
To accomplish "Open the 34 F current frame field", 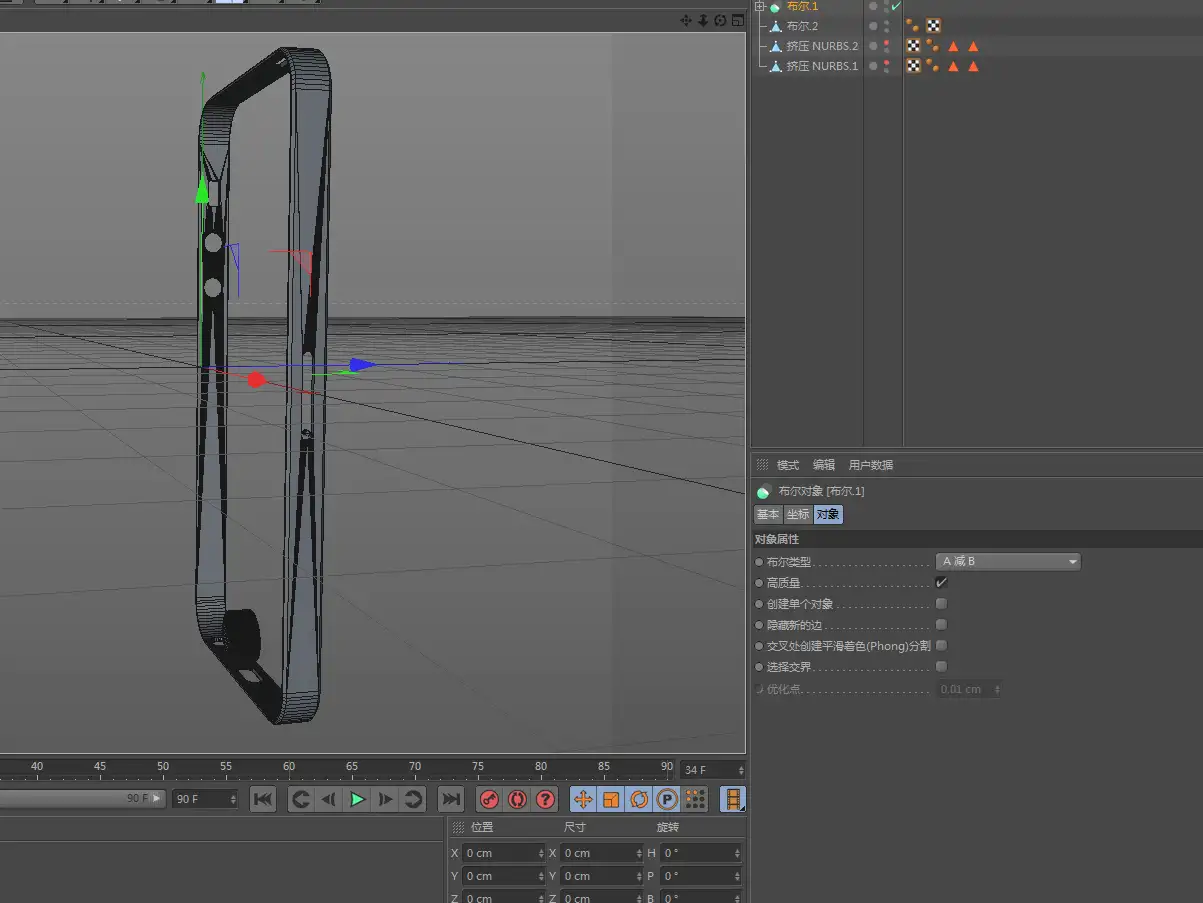I will coord(713,770).
